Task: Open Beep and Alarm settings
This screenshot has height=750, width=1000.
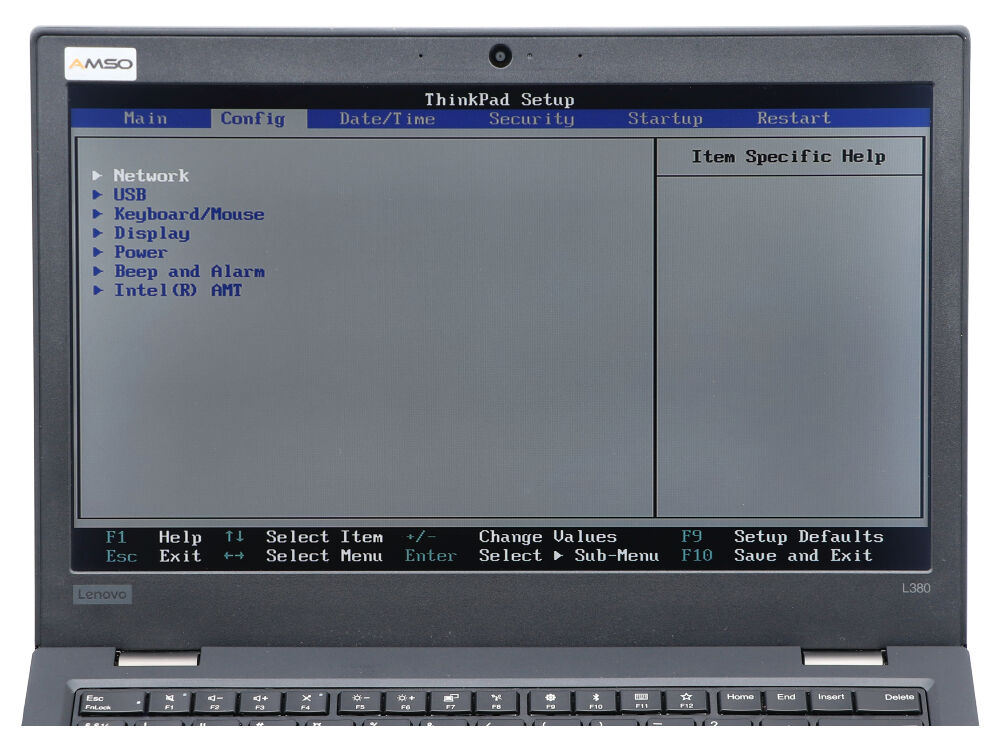Action: pyautogui.click(x=189, y=271)
